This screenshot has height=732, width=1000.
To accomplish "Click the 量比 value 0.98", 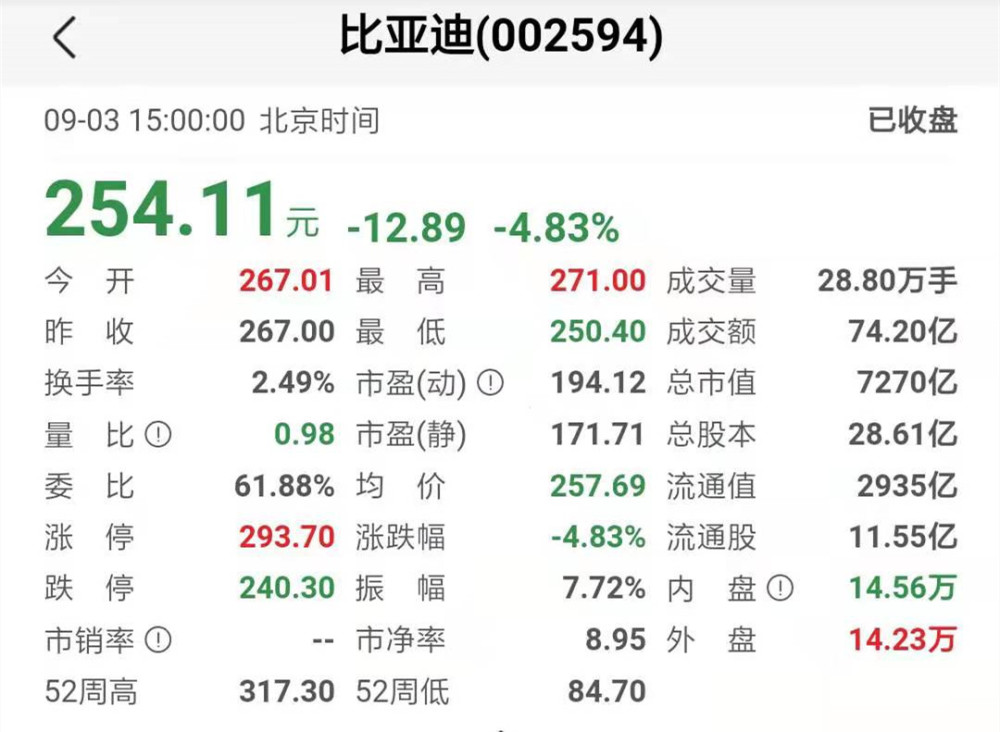I will click(x=304, y=434).
